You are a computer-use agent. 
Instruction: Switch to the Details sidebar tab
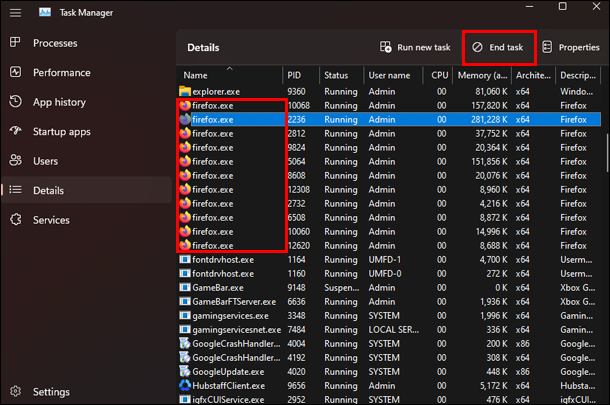(x=87, y=190)
